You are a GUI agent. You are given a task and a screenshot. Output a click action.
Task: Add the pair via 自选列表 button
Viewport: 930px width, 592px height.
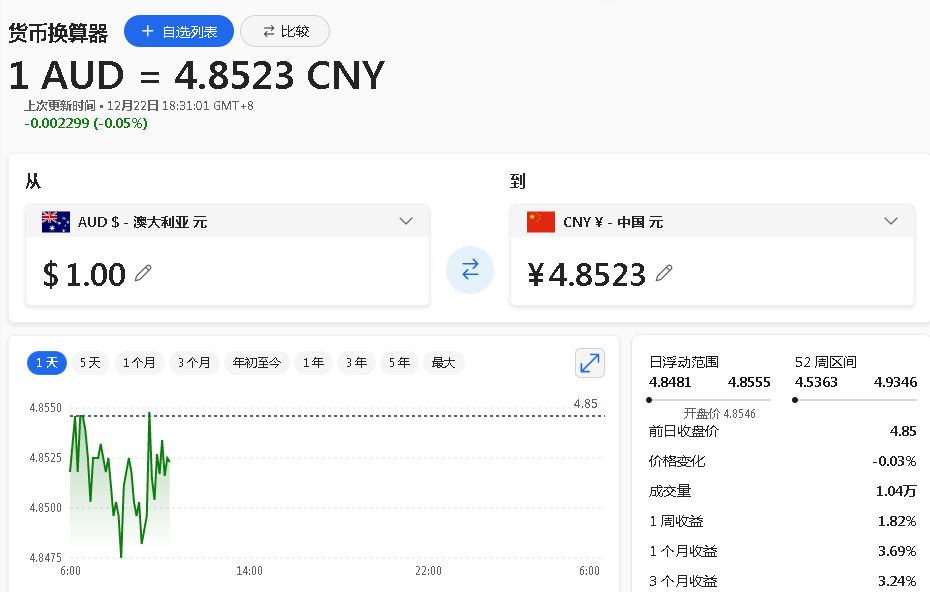point(179,31)
